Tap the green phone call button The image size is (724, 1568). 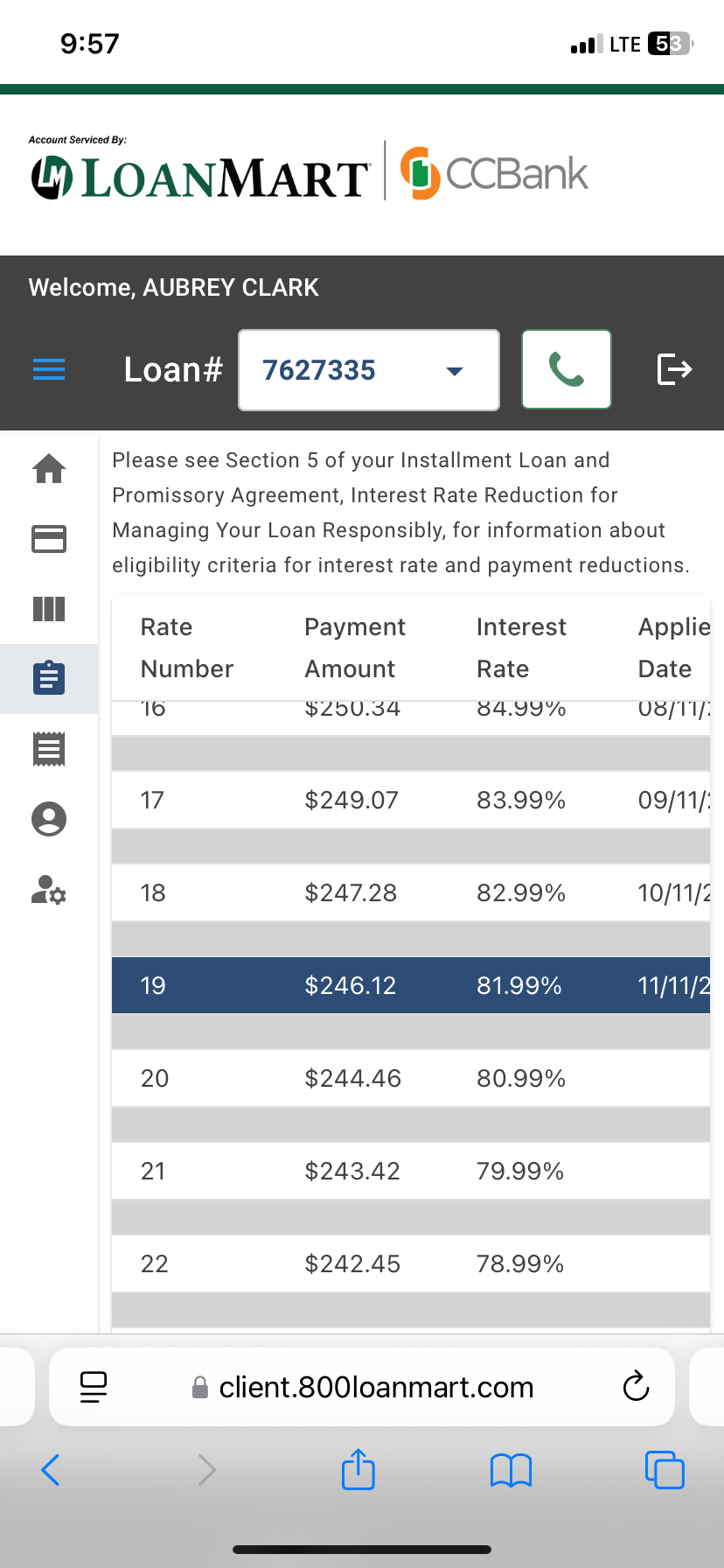566,369
